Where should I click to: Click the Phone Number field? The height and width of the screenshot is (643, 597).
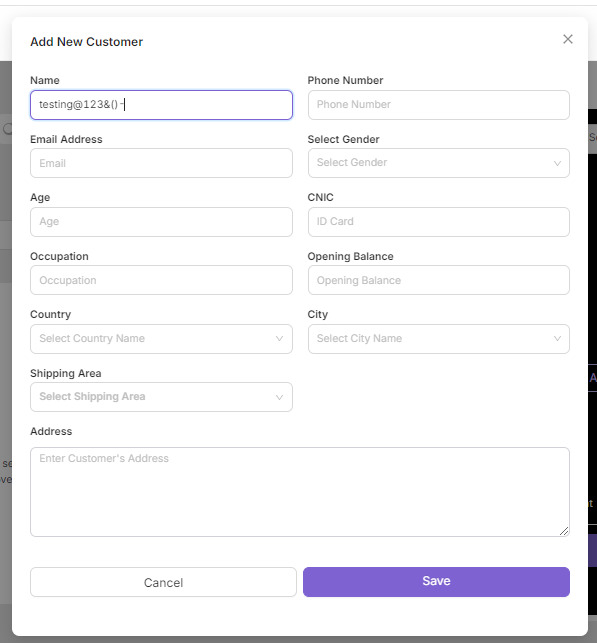pos(439,105)
